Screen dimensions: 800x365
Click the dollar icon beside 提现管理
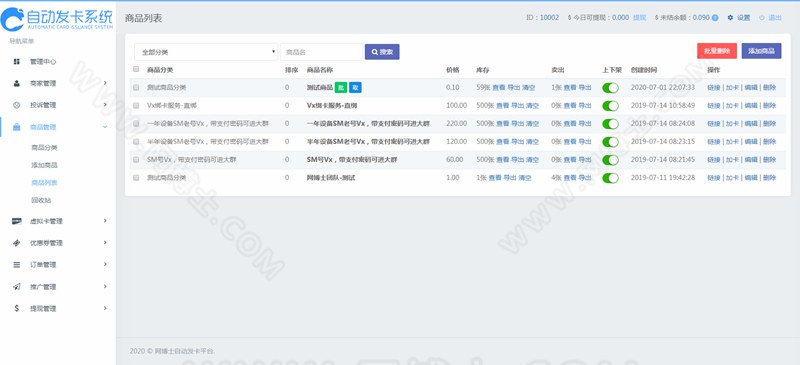pos(17,308)
